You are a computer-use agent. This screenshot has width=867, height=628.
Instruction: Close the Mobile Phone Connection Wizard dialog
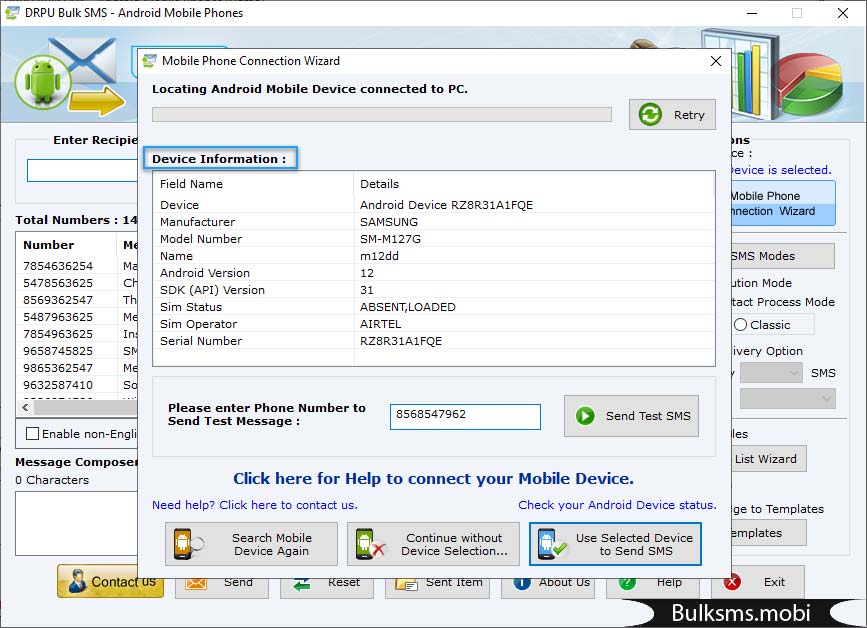(x=715, y=61)
